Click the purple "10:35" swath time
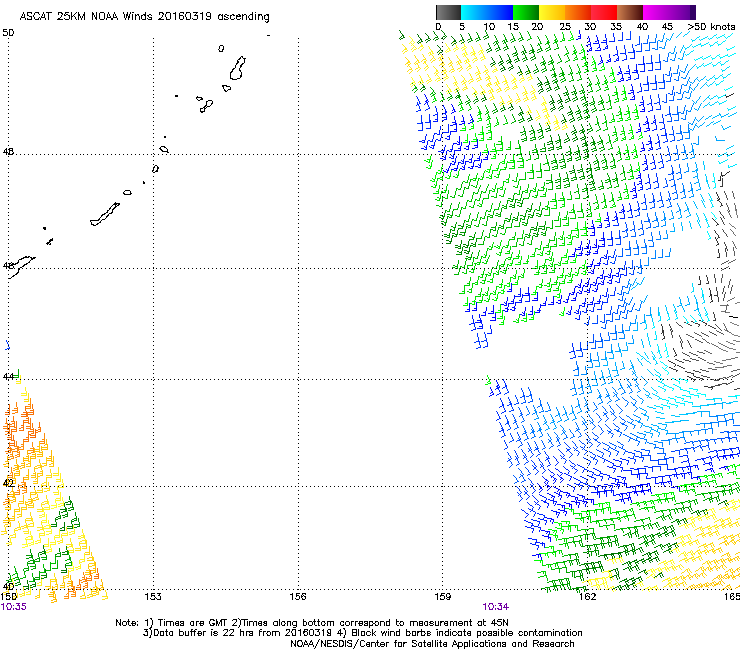Screen dimensions: 740x650 click(14, 607)
